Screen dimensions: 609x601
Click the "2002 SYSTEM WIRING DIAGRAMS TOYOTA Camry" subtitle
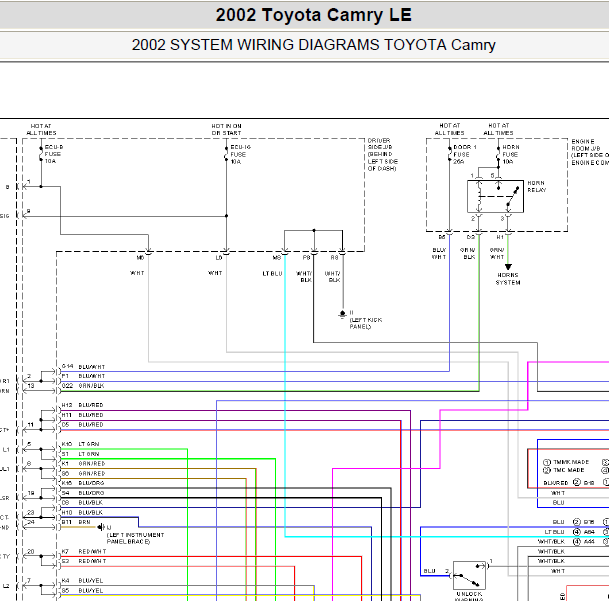[x=313, y=45]
